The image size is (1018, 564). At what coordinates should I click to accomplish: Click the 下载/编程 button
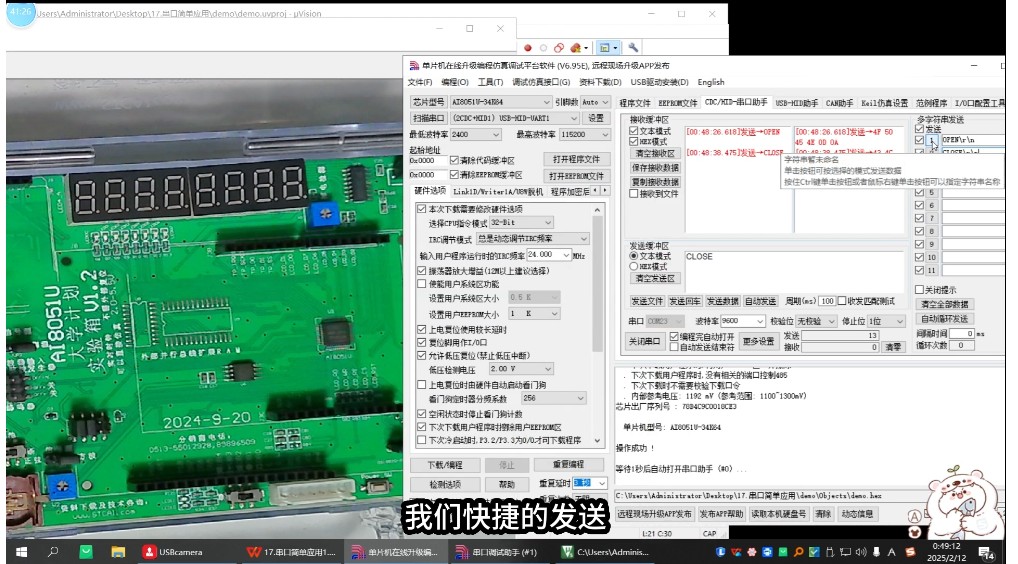point(445,465)
